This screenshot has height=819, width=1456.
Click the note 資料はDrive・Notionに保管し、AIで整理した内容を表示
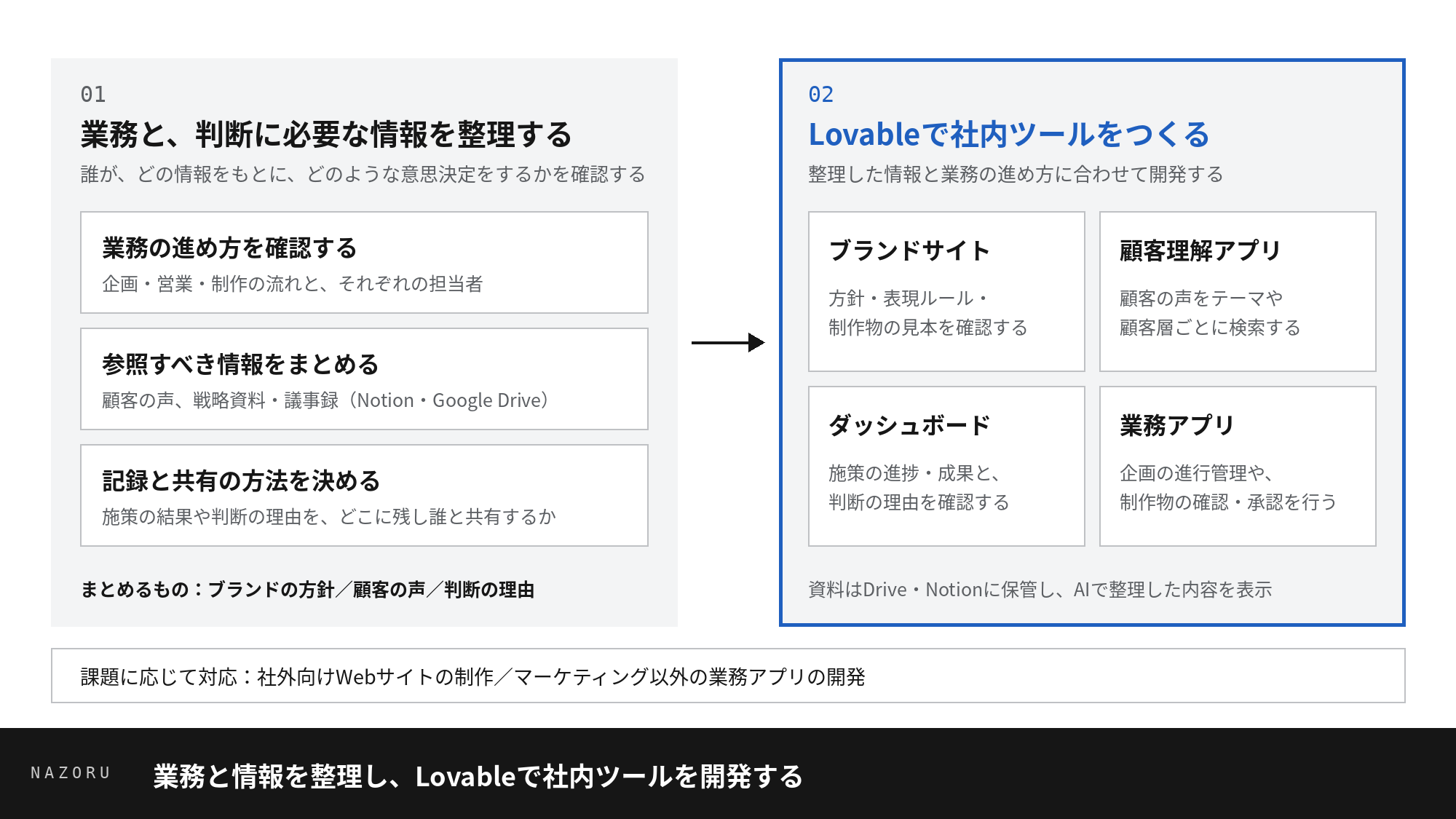pyautogui.click(x=1040, y=590)
